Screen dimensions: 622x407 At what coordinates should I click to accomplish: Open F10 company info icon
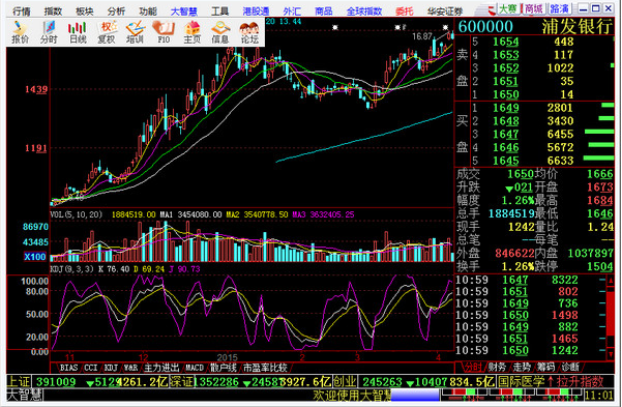pyautogui.click(x=163, y=32)
